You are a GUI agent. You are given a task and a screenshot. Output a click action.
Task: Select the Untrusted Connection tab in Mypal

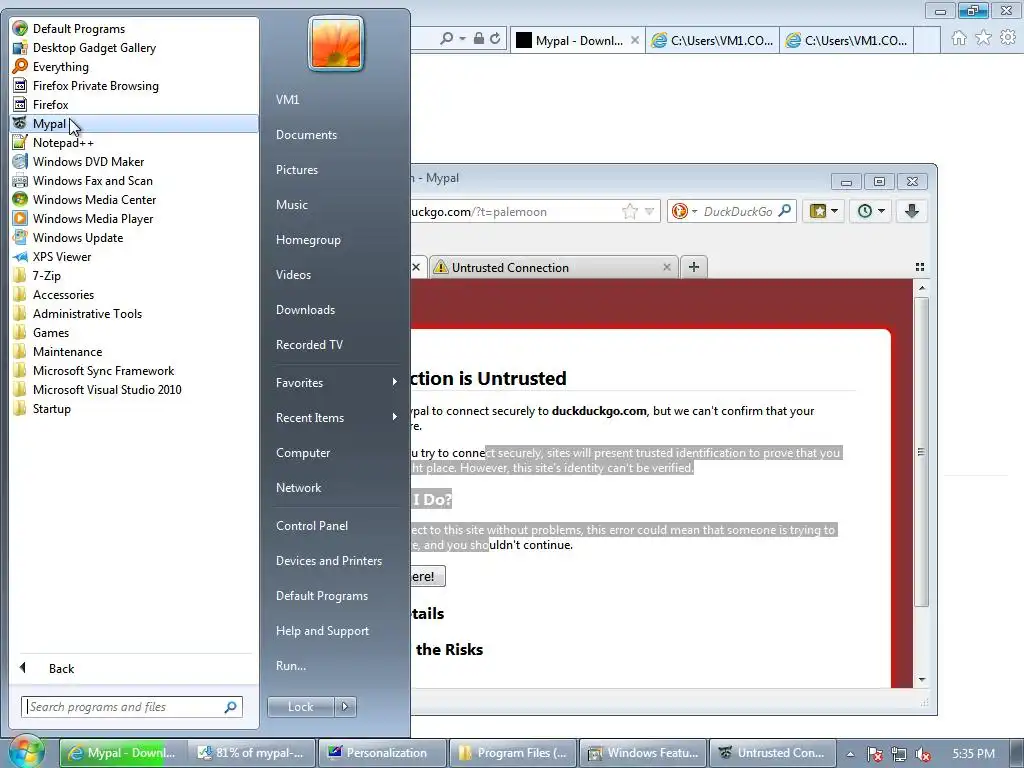point(554,267)
